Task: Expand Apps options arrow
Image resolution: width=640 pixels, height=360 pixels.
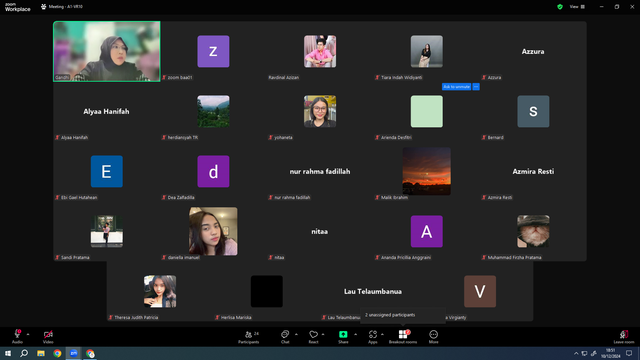Action: tap(382, 334)
